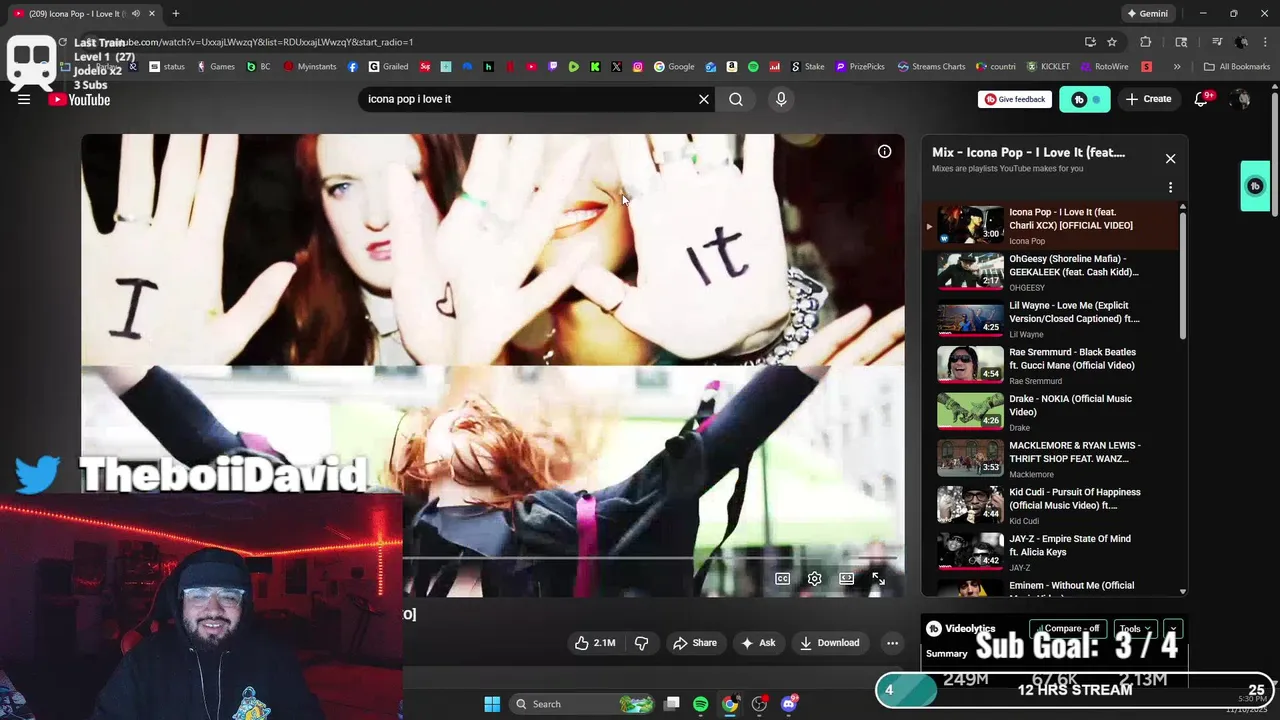Expand bookmarks bar overflow chevron
The image size is (1280, 720).
(1177, 67)
